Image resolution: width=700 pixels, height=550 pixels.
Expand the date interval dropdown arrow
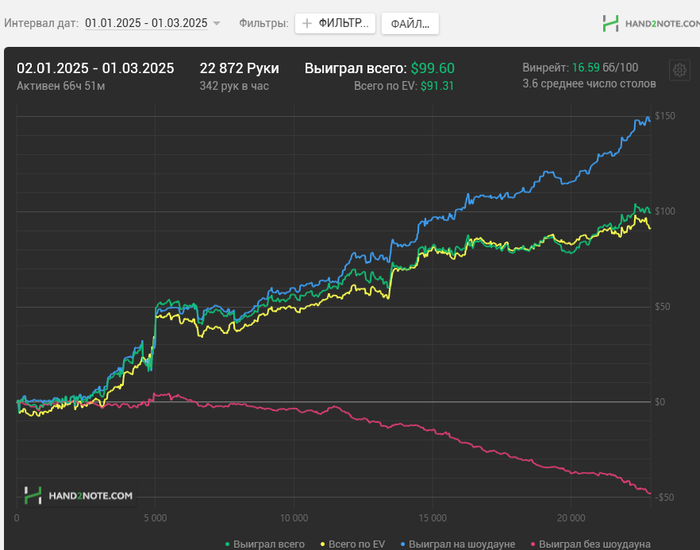[x=217, y=23]
